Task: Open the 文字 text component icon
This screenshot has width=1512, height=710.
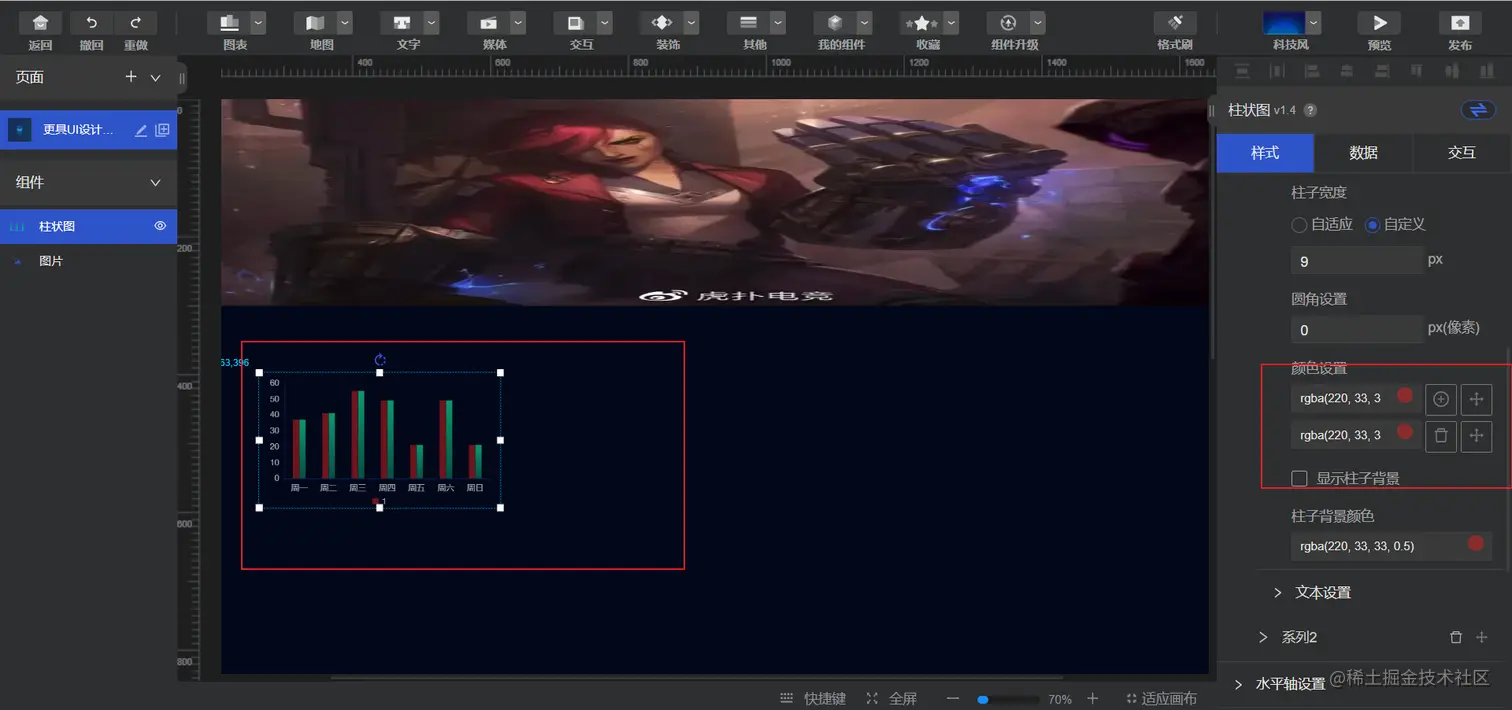Action: [x=402, y=22]
